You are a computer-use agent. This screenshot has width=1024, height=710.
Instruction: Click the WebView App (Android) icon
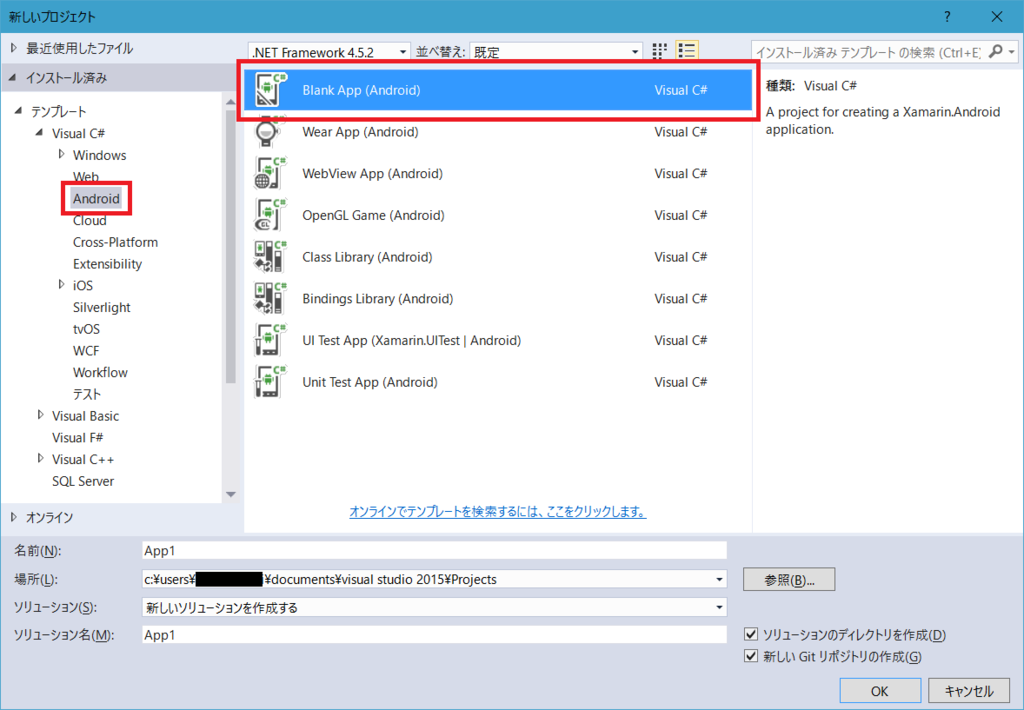tap(270, 174)
